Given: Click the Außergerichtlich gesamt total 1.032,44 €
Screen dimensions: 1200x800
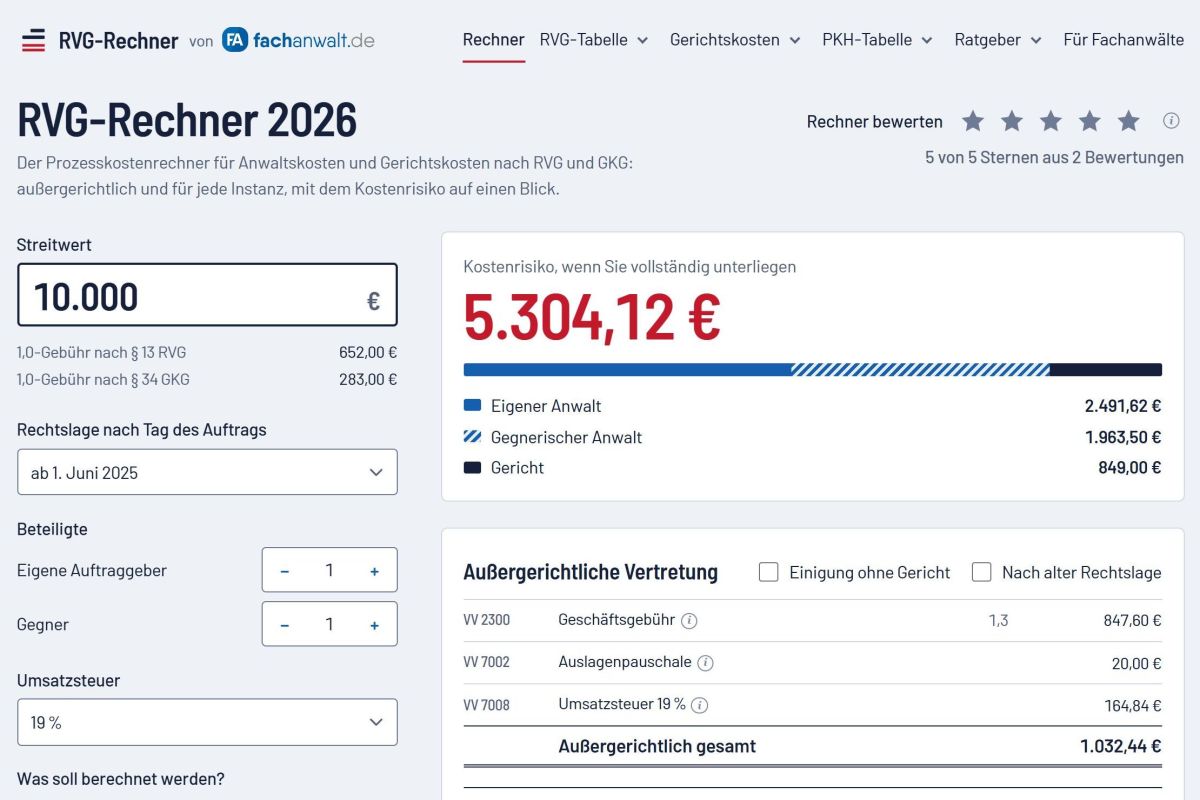Looking at the screenshot, I should point(1121,746).
